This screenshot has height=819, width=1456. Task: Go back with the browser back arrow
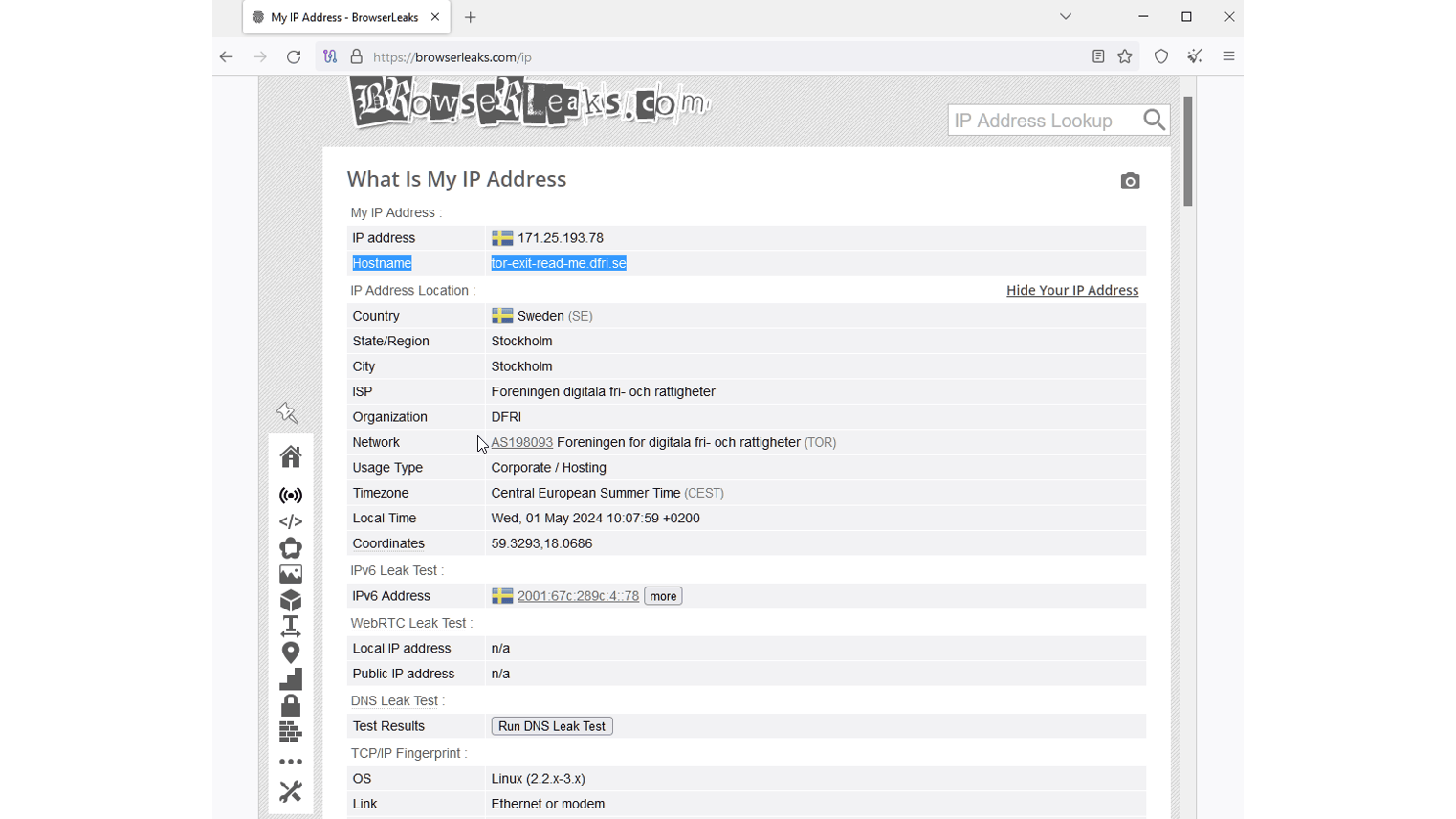coord(226,56)
